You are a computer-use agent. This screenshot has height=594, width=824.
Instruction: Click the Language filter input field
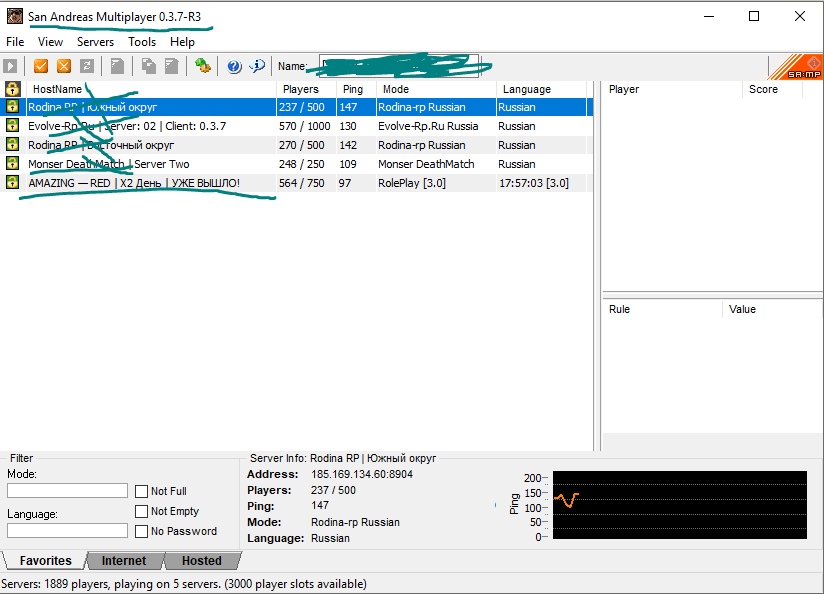coord(67,530)
